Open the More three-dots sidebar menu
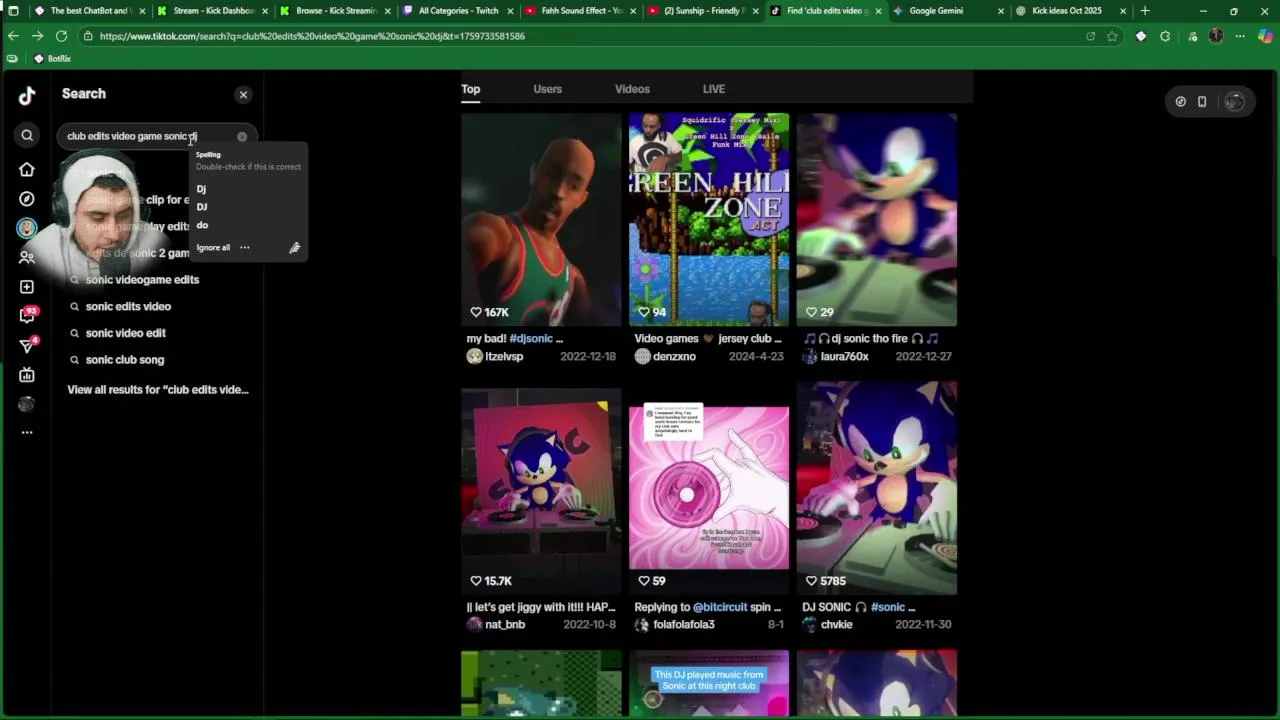 (27, 433)
